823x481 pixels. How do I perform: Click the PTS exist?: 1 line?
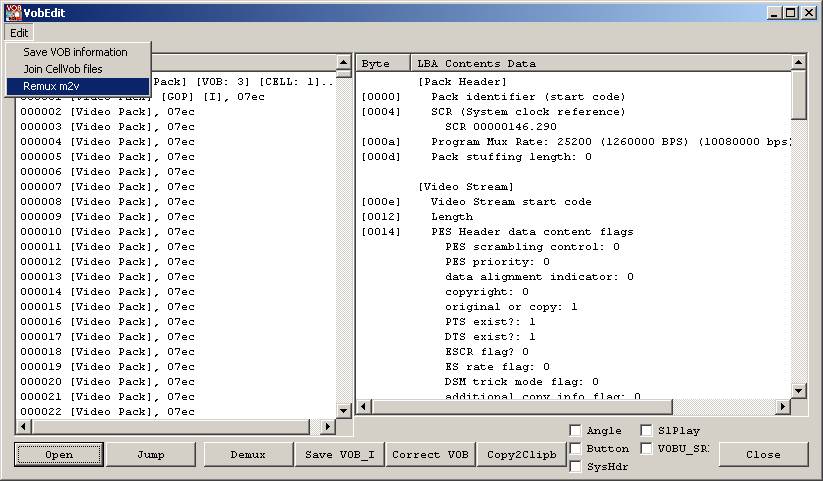(x=490, y=321)
